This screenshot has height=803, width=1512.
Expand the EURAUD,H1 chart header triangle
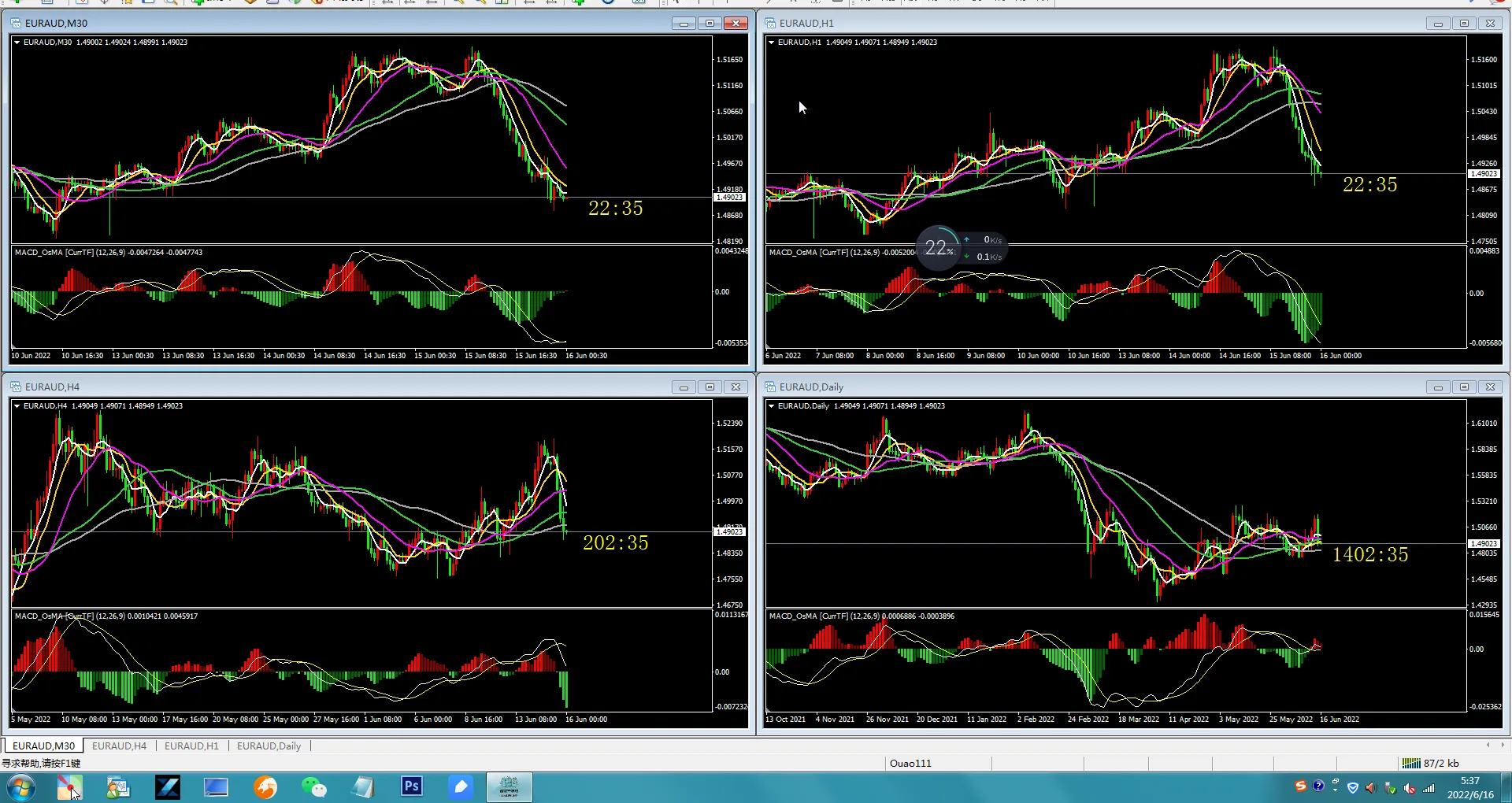(x=771, y=43)
